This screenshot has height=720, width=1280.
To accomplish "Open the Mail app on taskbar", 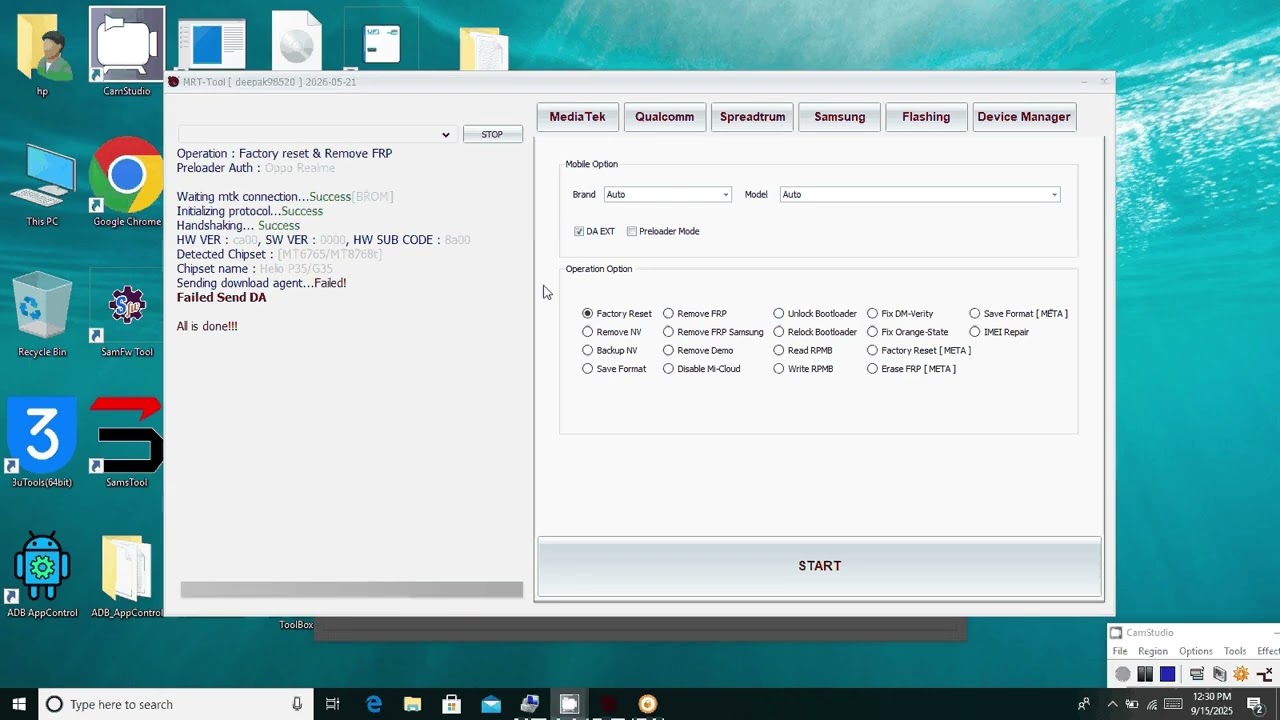I will click(491, 704).
